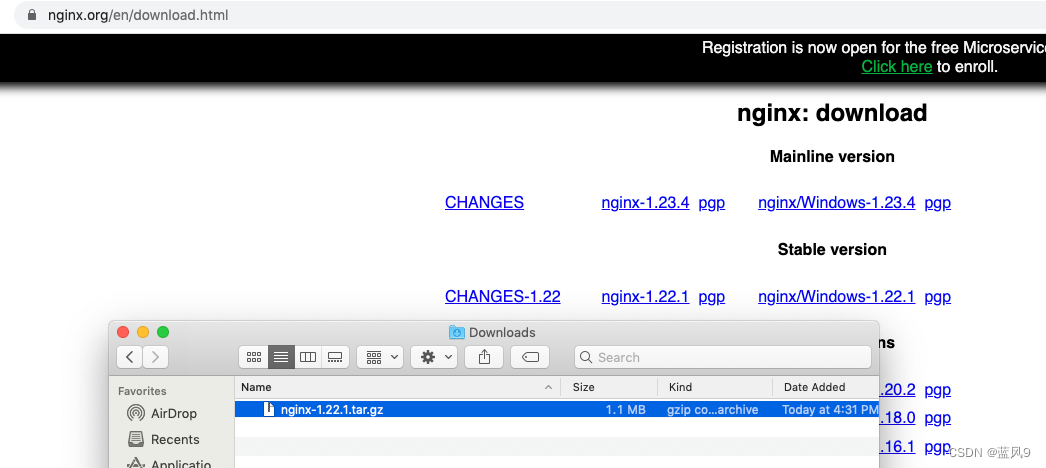The image size is (1046, 468).
Task: Open the CHANGES-1.22 link
Action: (502, 297)
